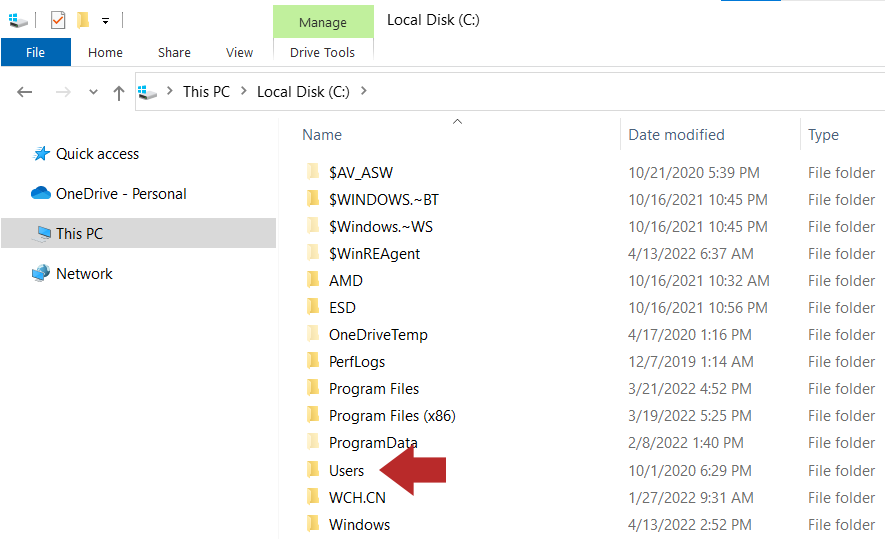Click the folder icon next to Windows
The width and height of the screenshot is (885, 539).
pos(313,523)
